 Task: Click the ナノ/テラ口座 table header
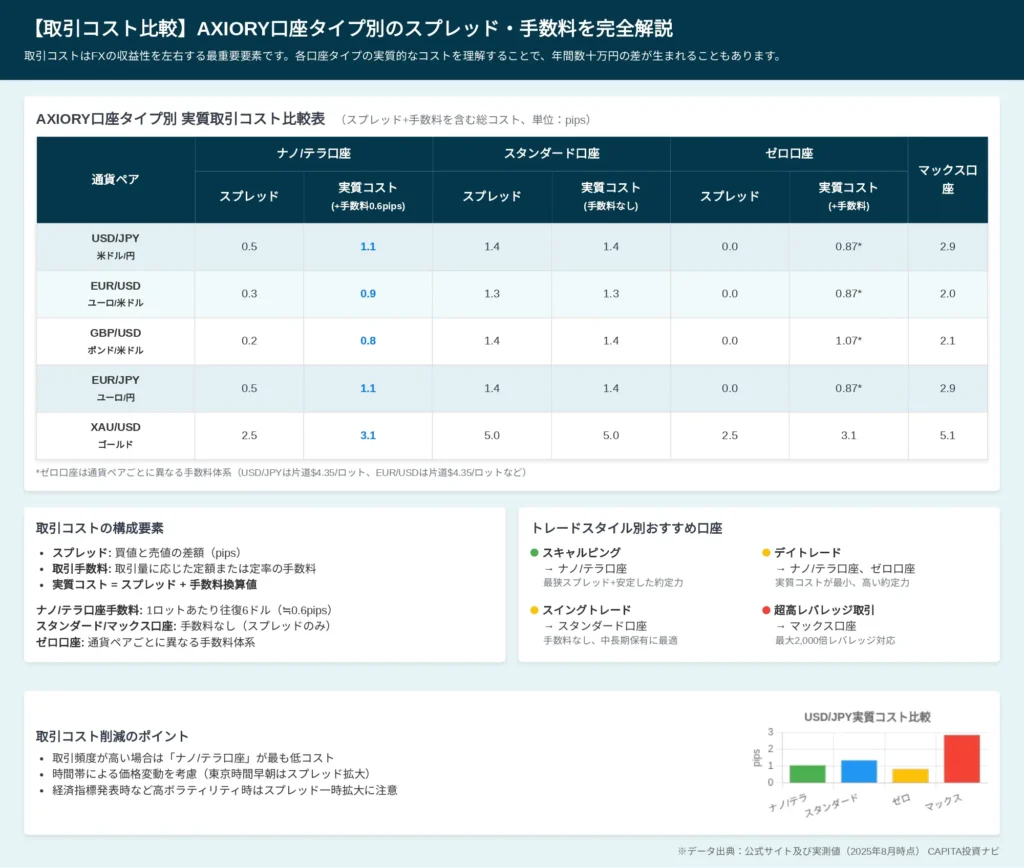pyautogui.click(x=313, y=153)
